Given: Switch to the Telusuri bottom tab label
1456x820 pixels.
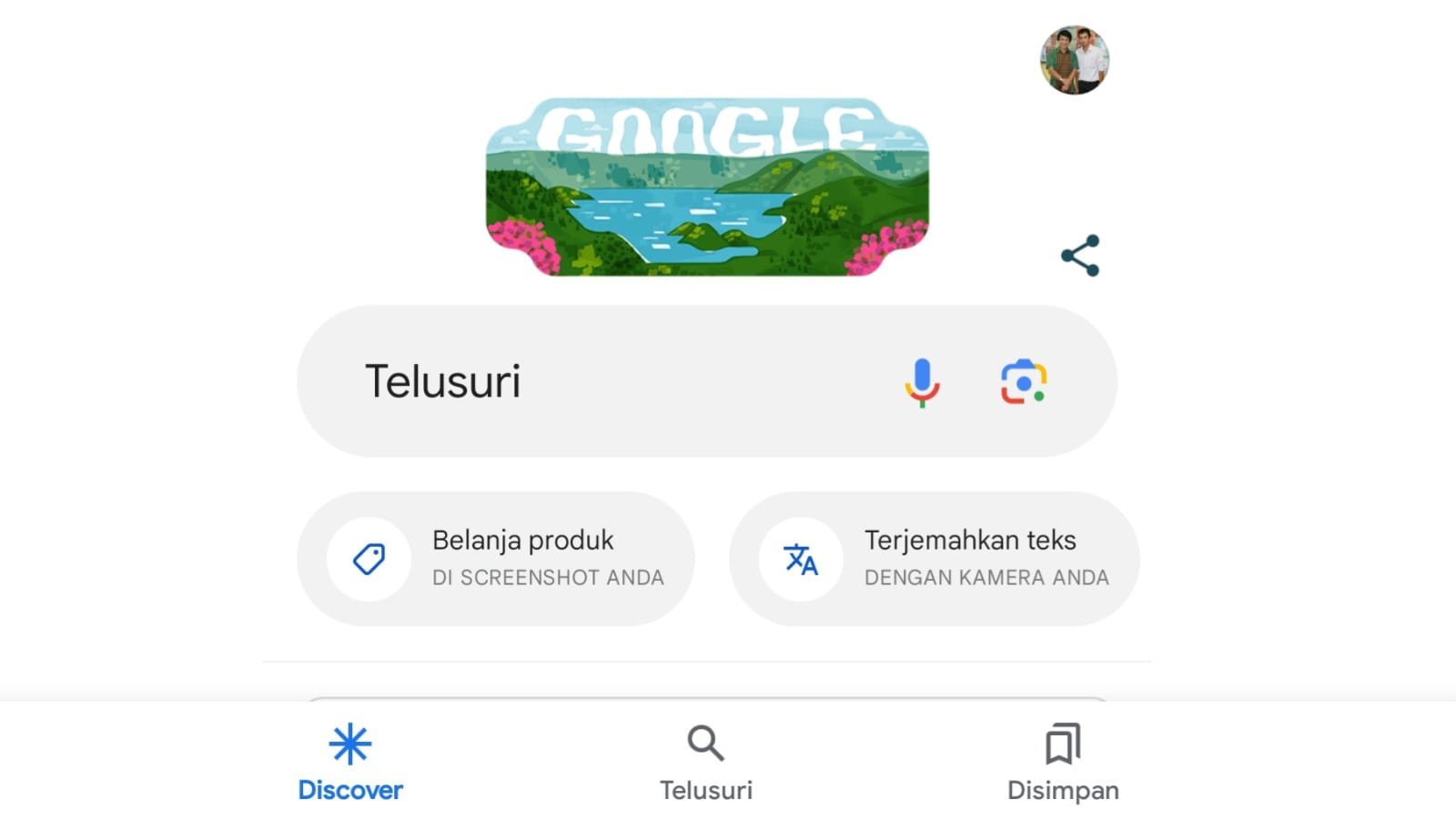Looking at the screenshot, I should point(706,790).
